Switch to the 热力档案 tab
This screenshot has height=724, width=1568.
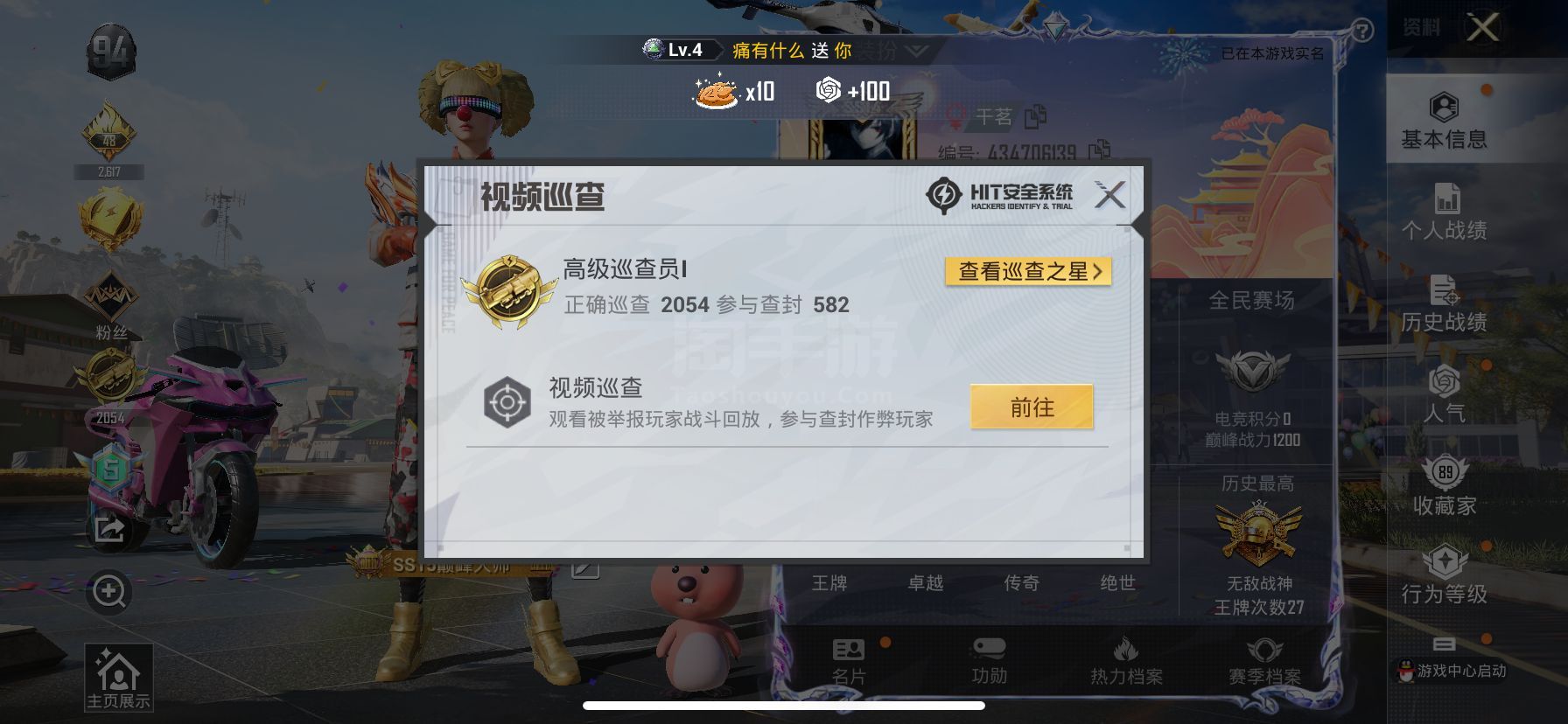(x=1126, y=661)
